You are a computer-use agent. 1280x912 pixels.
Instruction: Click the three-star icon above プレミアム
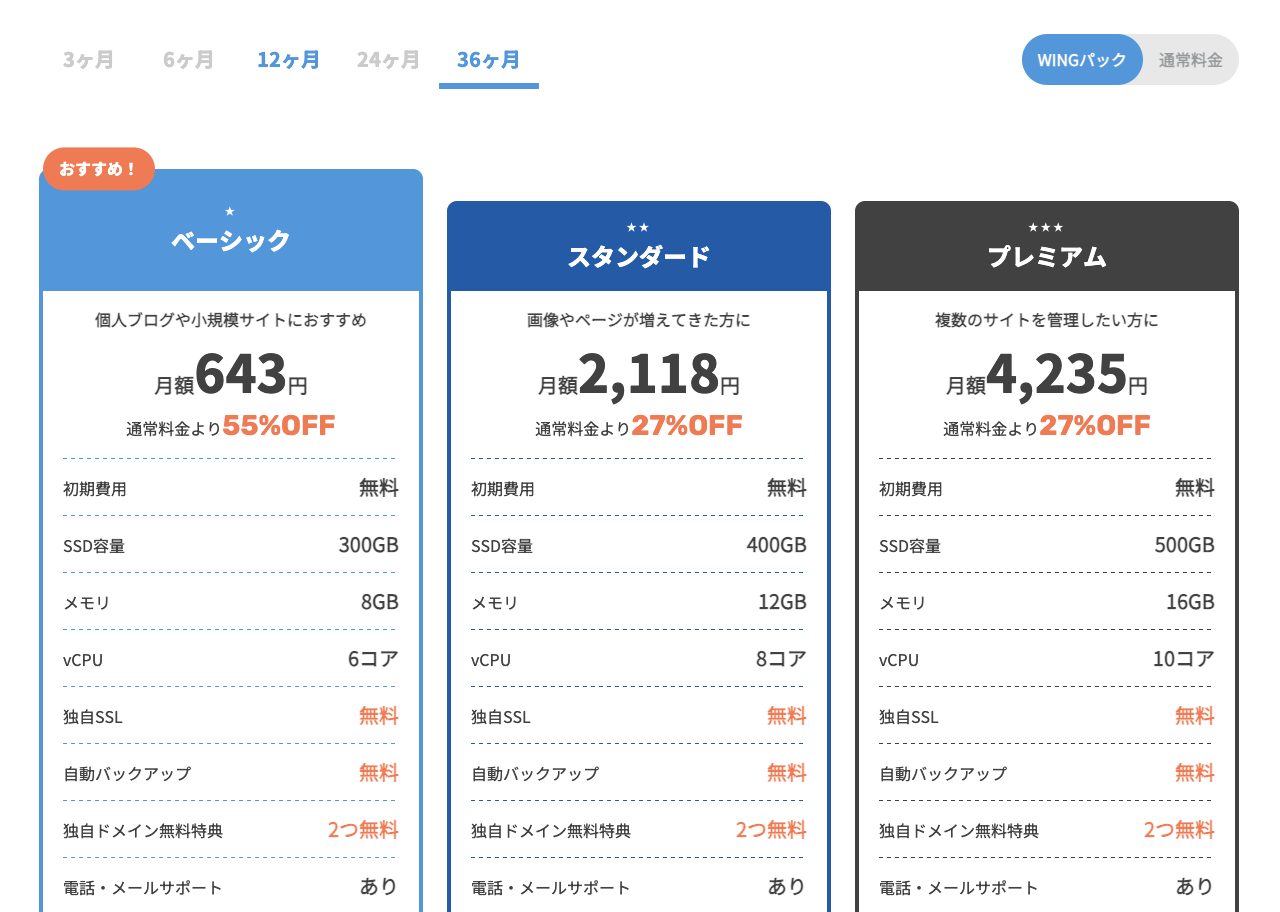click(1046, 227)
